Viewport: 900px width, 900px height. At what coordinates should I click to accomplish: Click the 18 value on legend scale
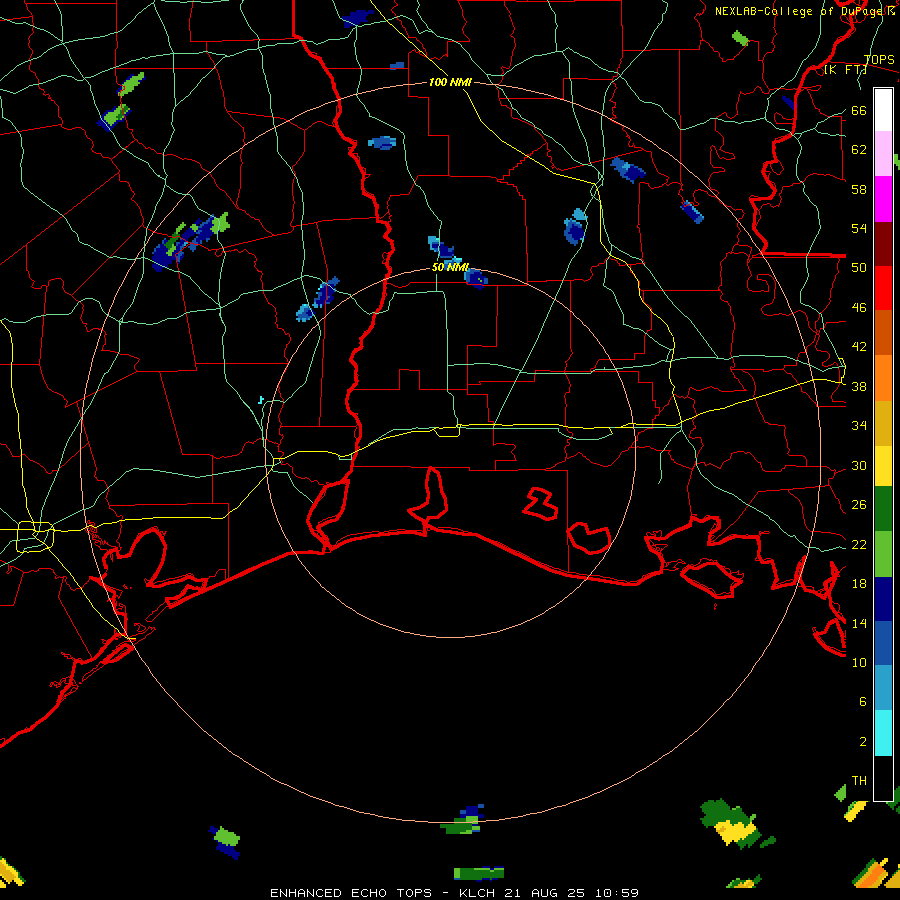859,584
